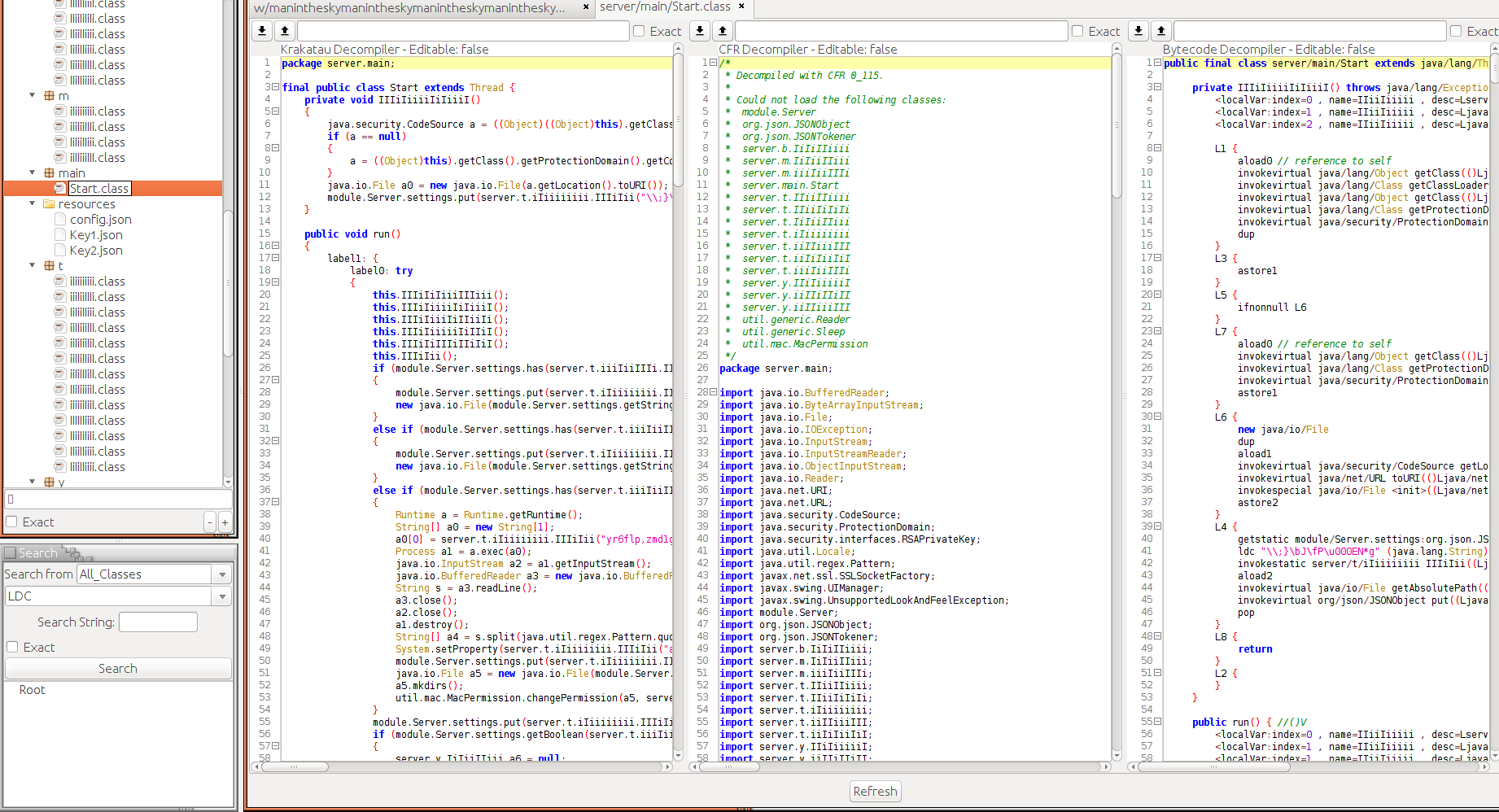
Task: Click the file icon next to Key2.json
Action: (x=60, y=251)
